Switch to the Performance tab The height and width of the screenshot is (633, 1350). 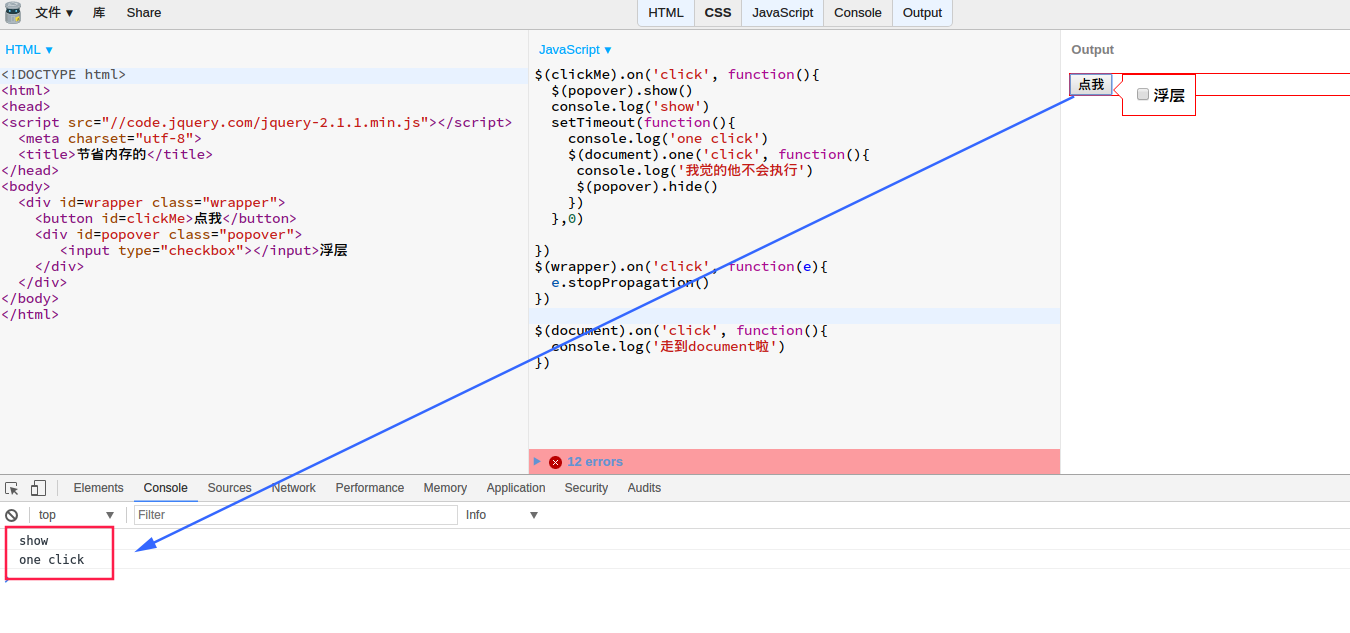pos(370,488)
